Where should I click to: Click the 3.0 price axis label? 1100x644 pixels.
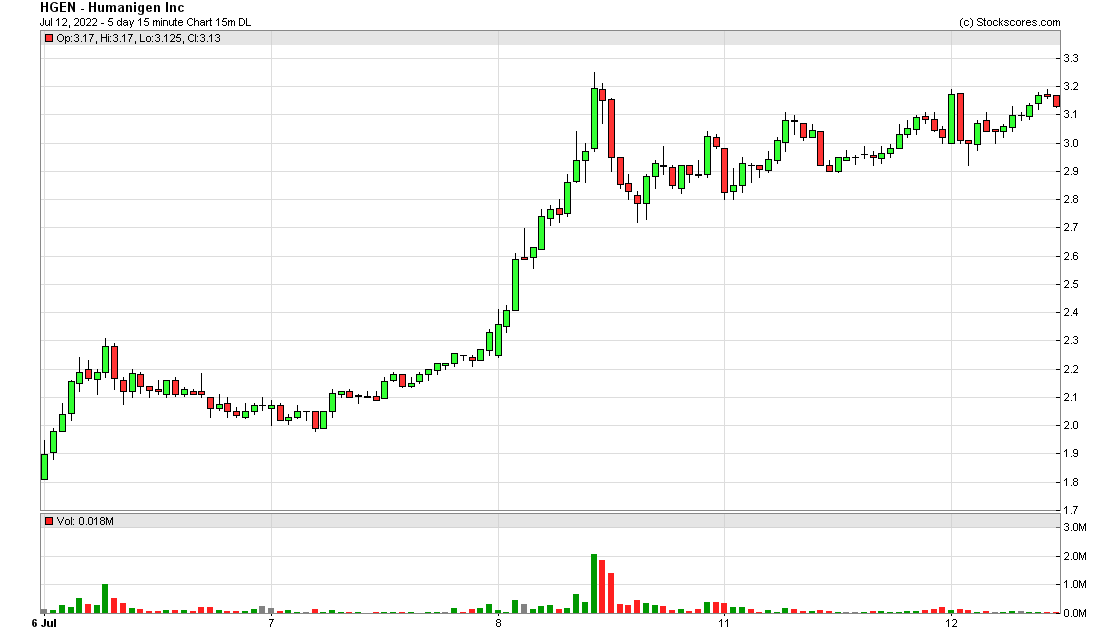[x=1071, y=143]
